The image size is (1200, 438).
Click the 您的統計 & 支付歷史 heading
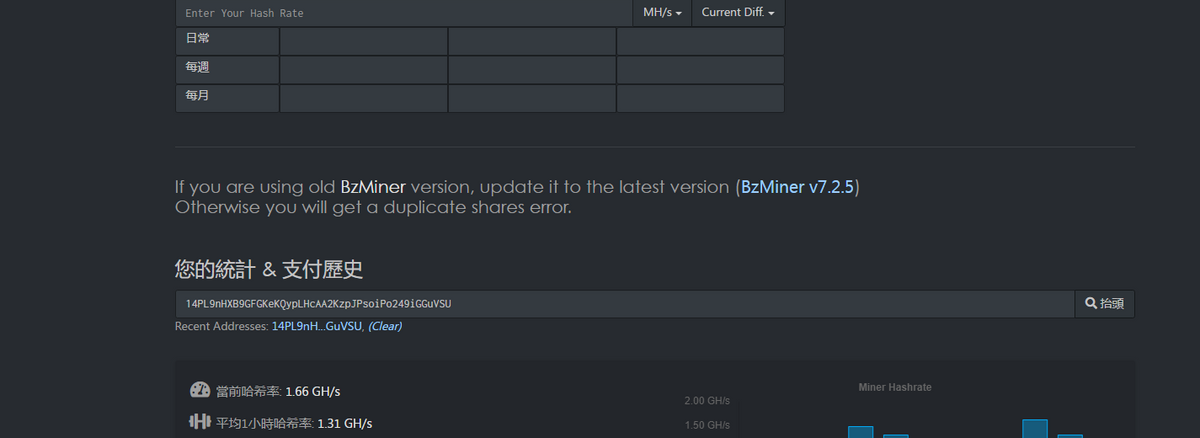pyautogui.click(x=269, y=269)
